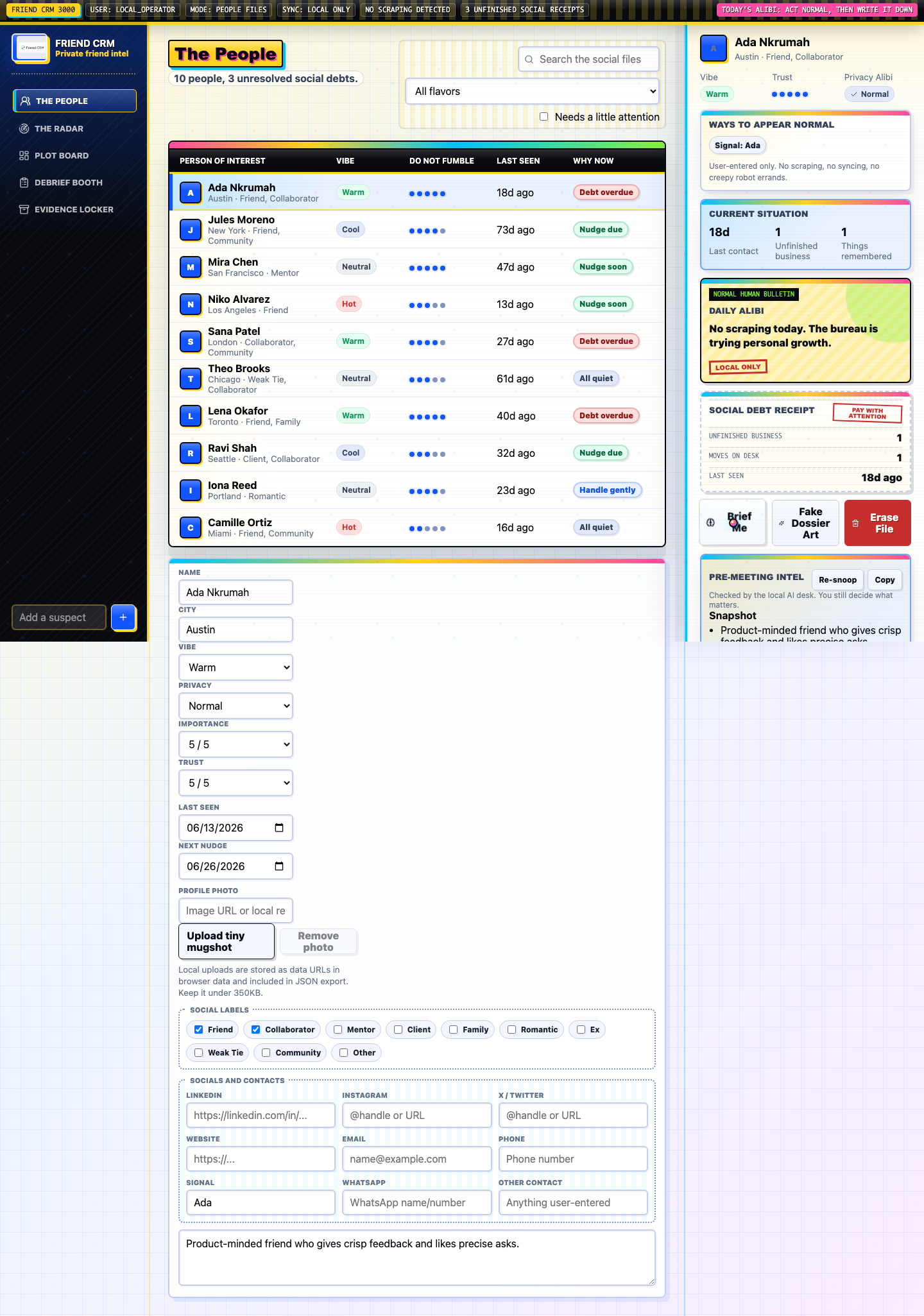The width and height of the screenshot is (924, 1316).
Task: Go to Debrief Booth menu item
Action: [74, 182]
